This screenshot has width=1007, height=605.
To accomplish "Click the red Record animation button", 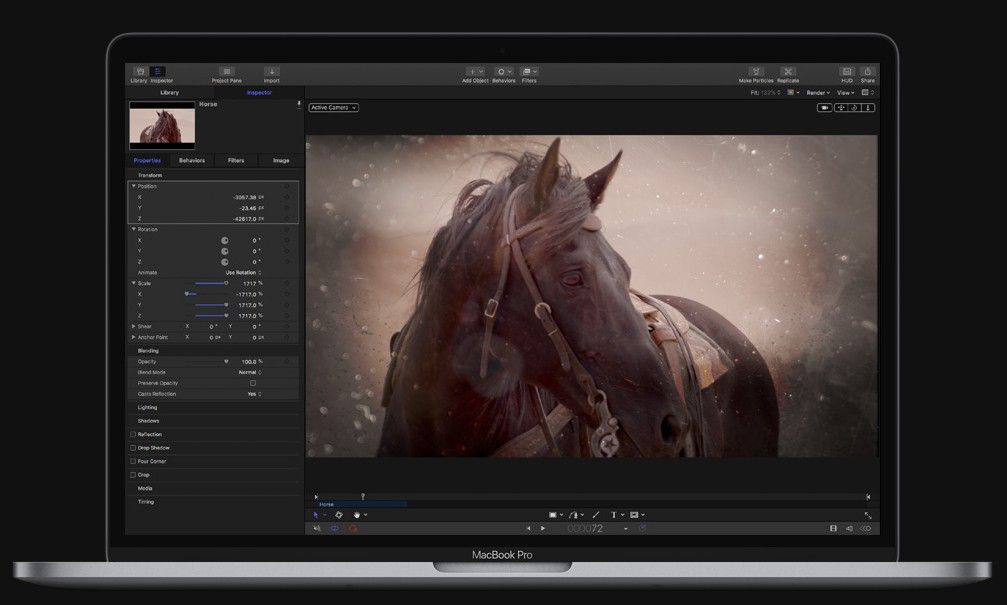I will [x=353, y=528].
